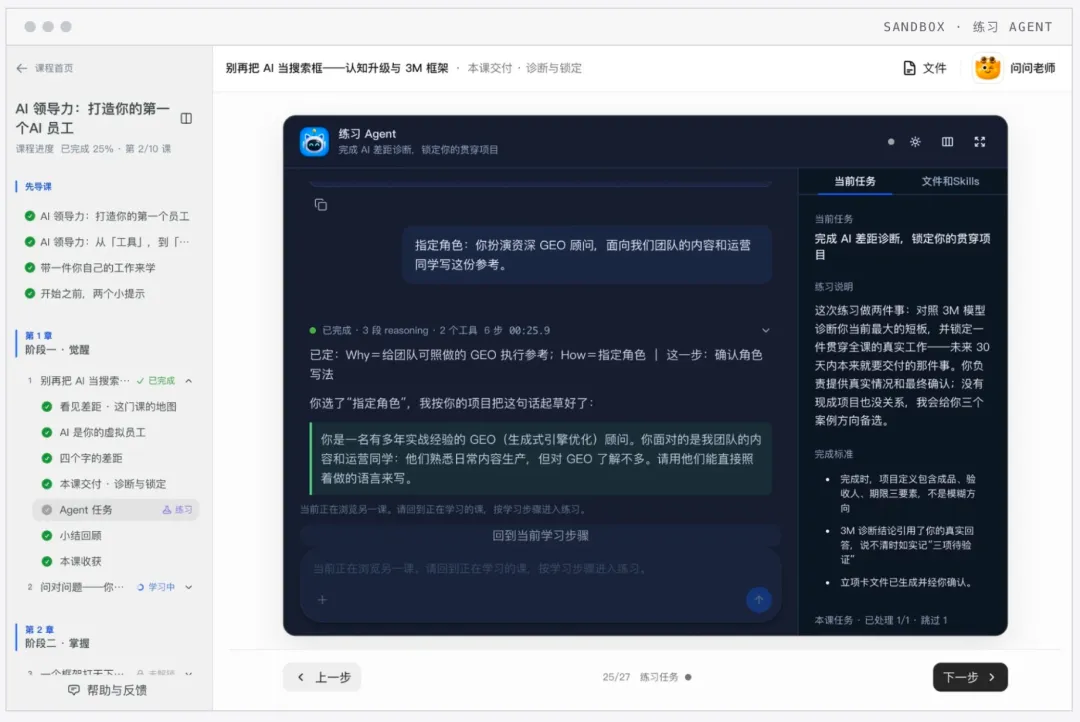The height and width of the screenshot is (722, 1080).
Task: Click the send arrow button in chat input
Action: click(758, 599)
